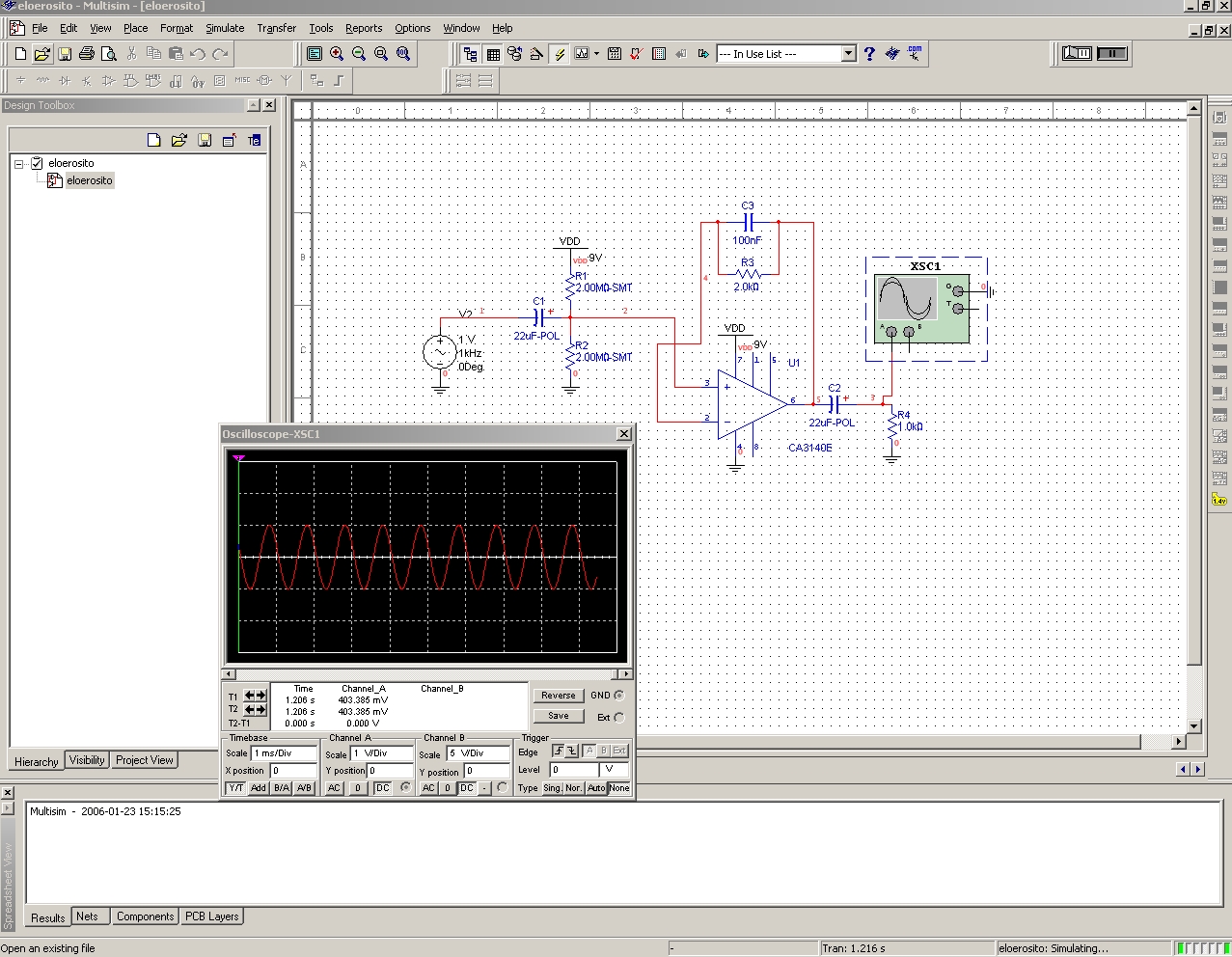1232x957 pixels.
Task: Move T2 cursor left with arrow
Action: pos(249,709)
